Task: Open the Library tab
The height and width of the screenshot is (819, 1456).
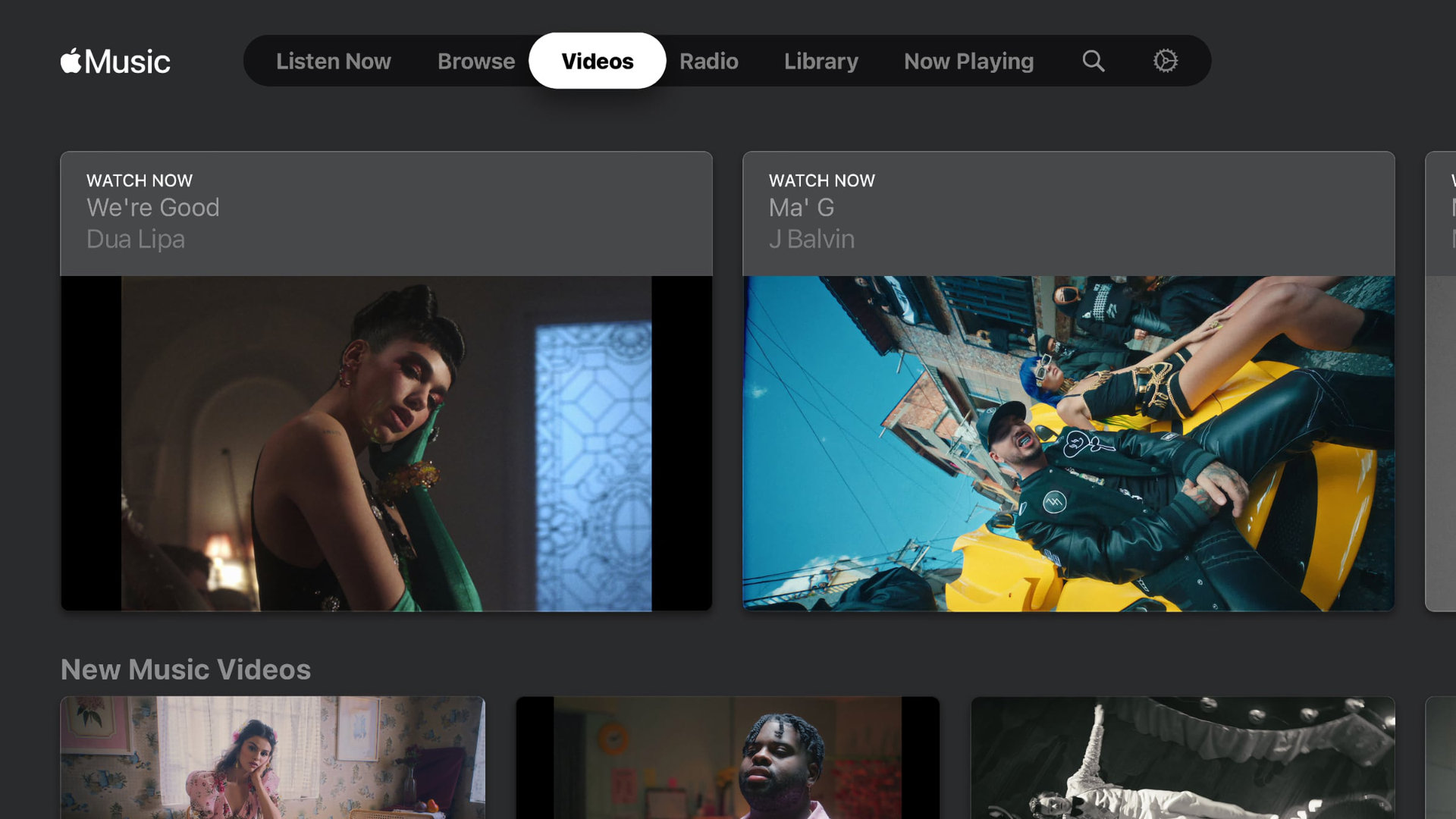Action: point(821,61)
